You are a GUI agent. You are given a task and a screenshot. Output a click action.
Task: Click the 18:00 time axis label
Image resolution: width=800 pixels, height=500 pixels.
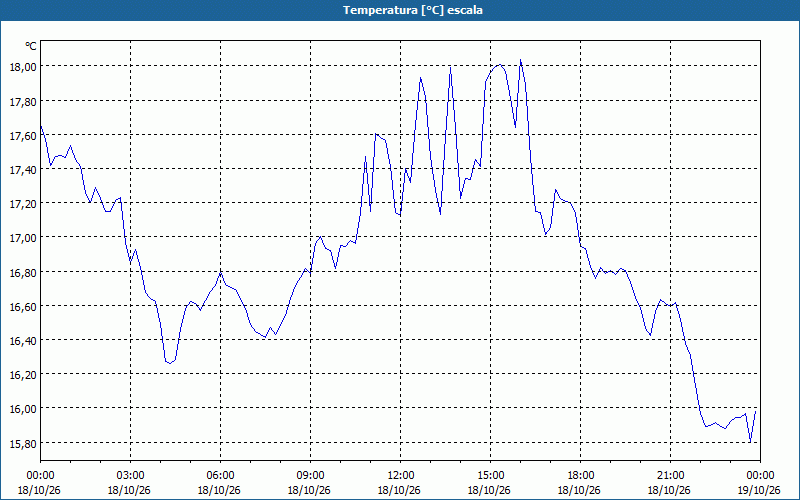pos(581,476)
